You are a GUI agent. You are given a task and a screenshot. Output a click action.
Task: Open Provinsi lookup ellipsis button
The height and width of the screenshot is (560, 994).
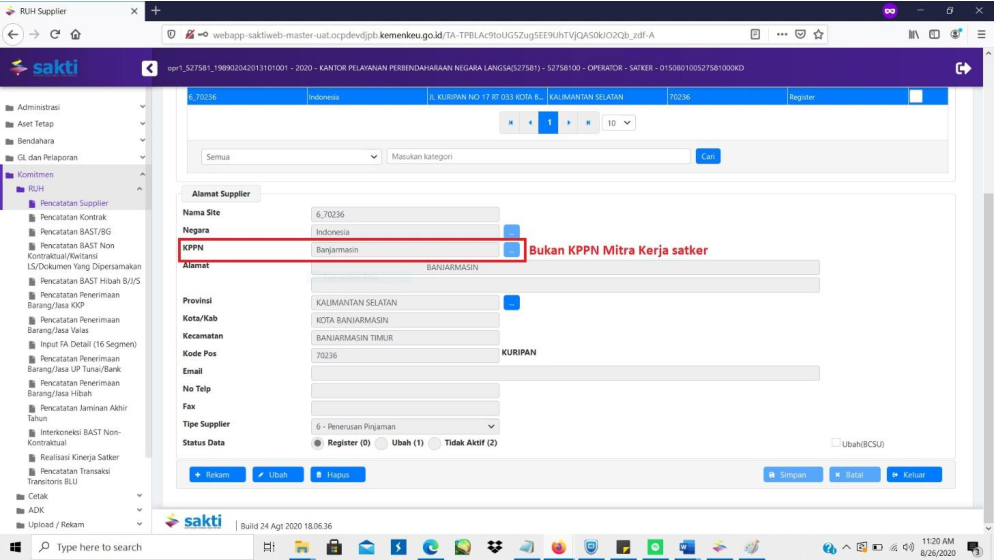(x=511, y=302)
